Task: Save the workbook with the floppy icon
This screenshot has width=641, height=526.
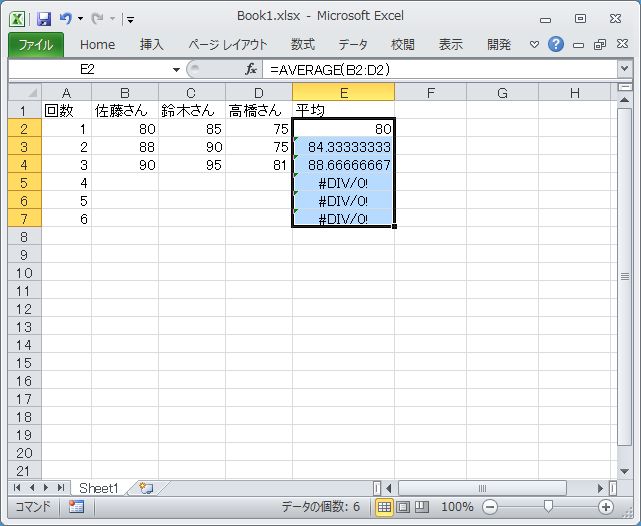Action: [43, 19]
